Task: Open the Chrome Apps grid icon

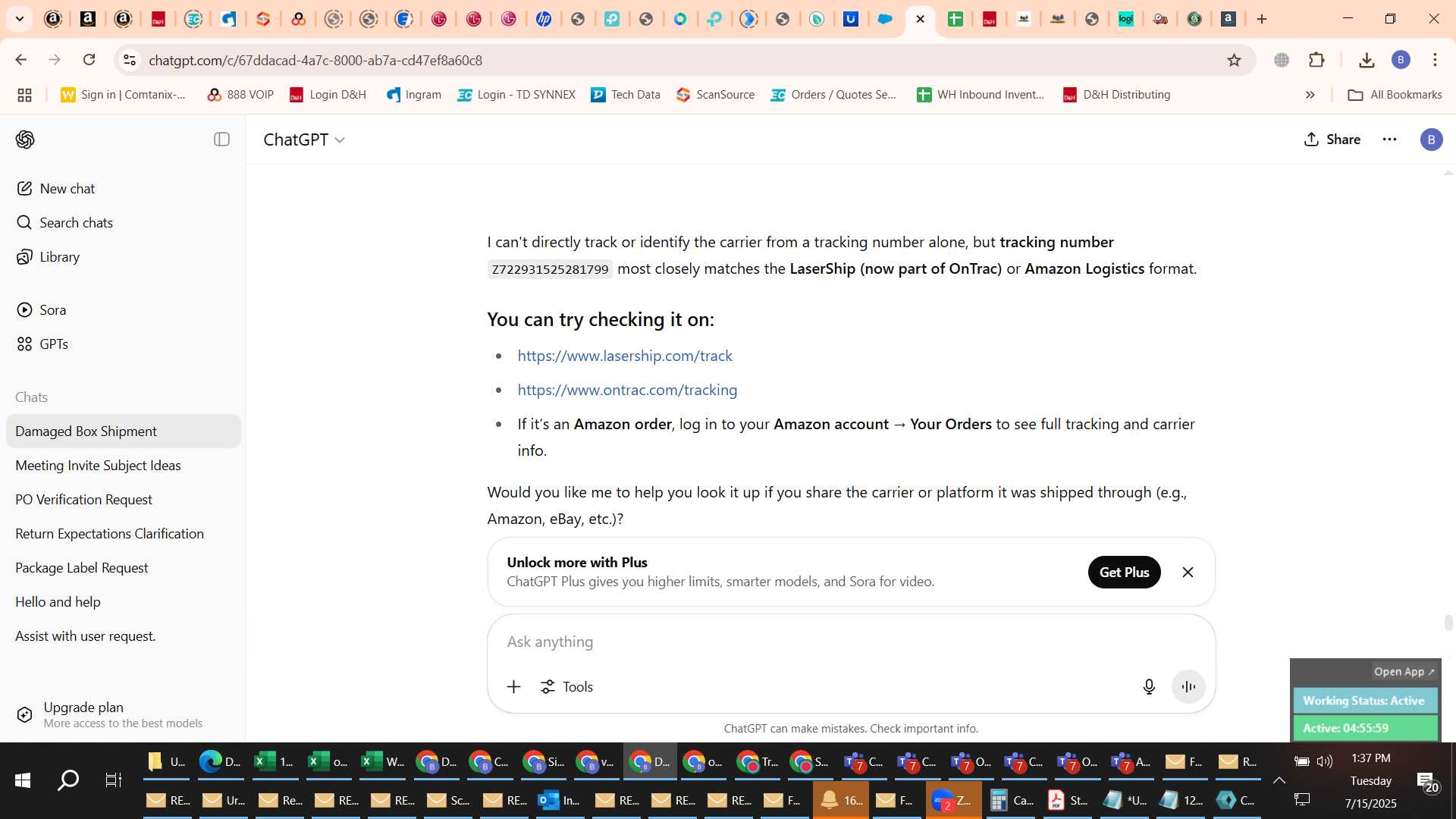Action: pyautogui.click(x=24, y=95)
